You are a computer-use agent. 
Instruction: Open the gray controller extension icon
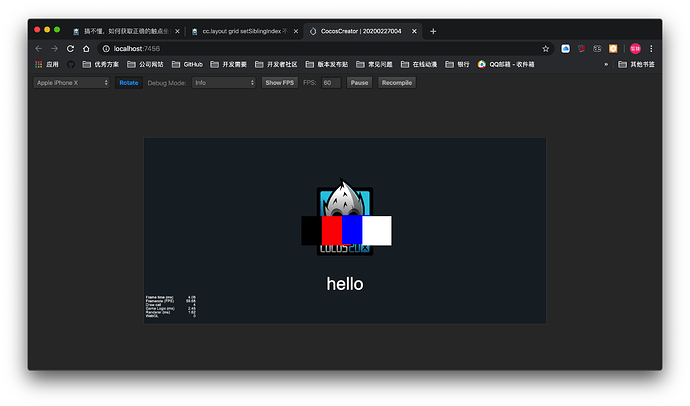[597, 49]
